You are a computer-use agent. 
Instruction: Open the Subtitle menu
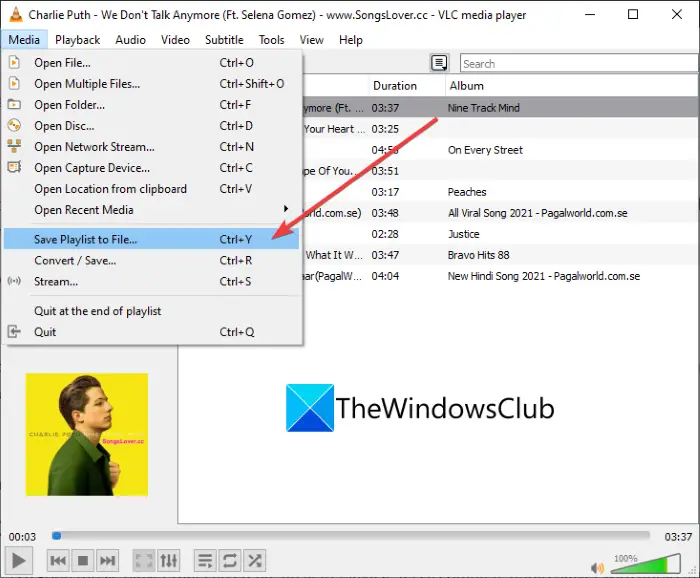tap(224, 40)
